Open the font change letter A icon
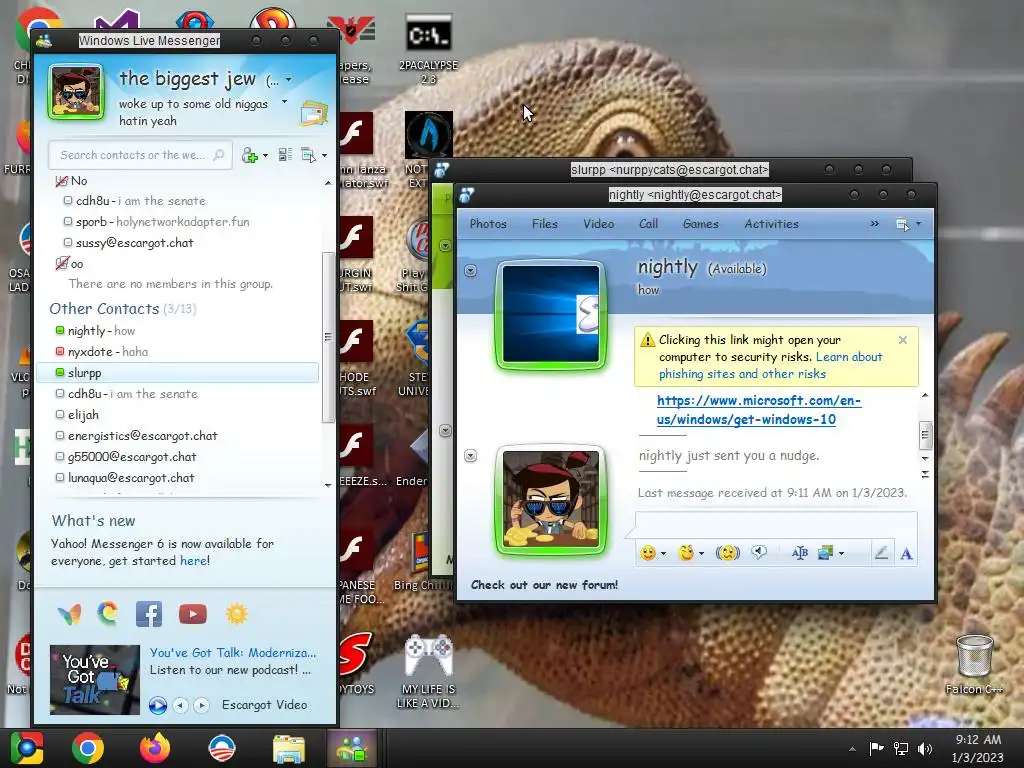Image resolution: width=1024 pixels, height=768 pixels. point(906,554)
